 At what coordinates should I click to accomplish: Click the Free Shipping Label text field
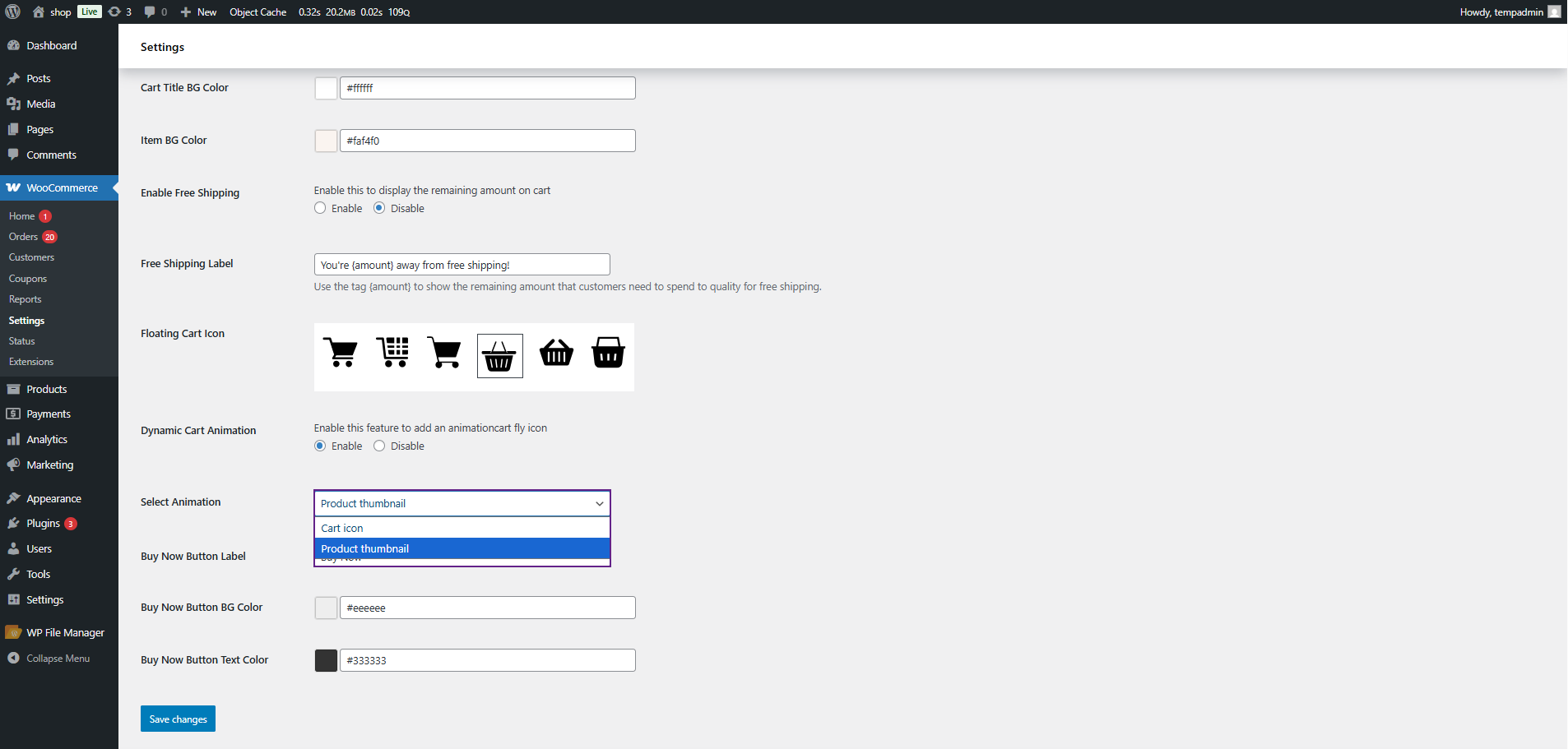pyautogui.click(x=462, y=265)
